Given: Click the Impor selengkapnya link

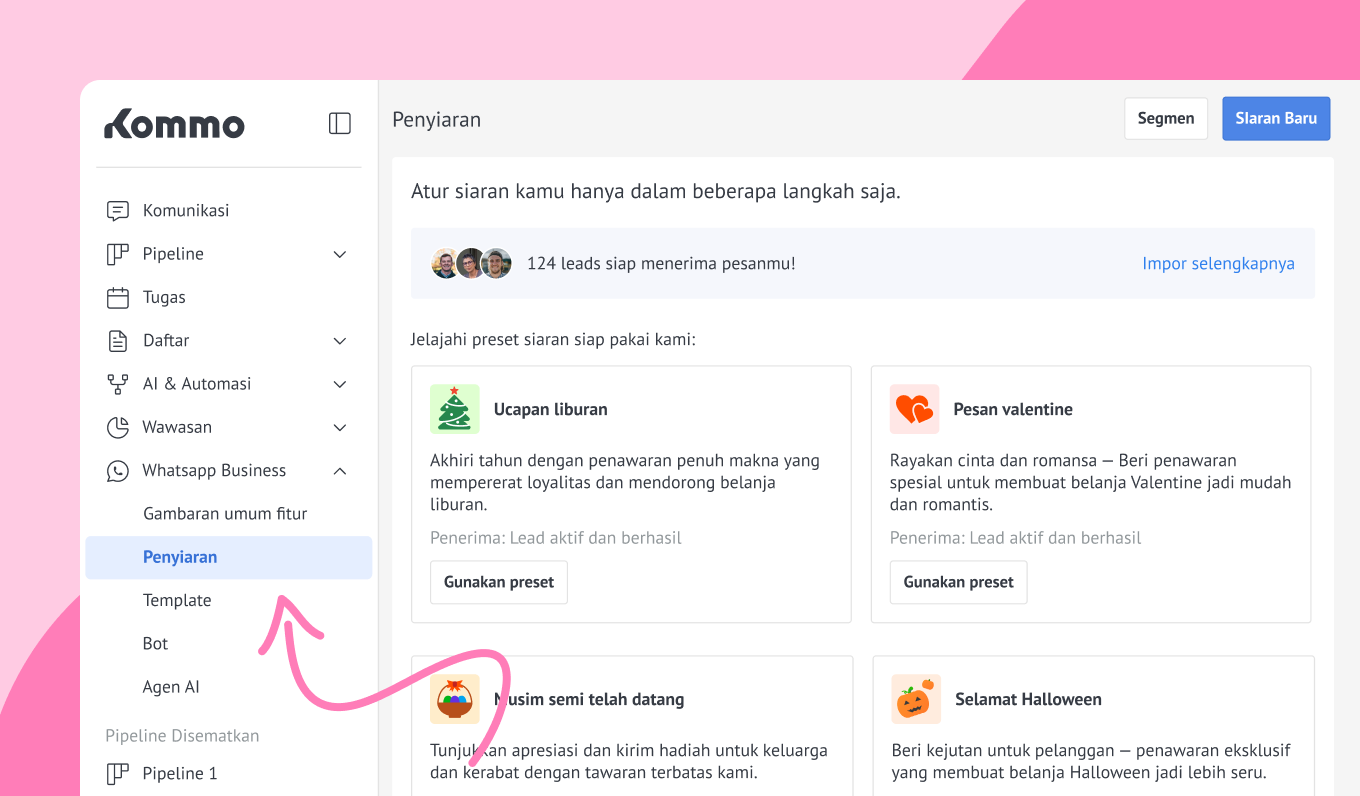Looking at the screenshot, I should [1218, 264].
